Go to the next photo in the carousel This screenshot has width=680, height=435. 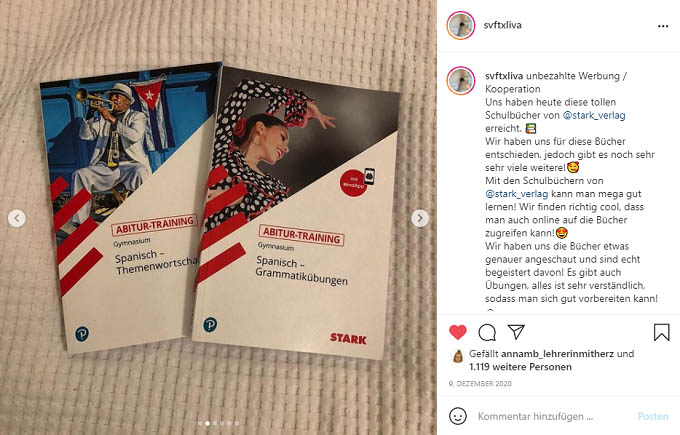(x=420, y=218)
